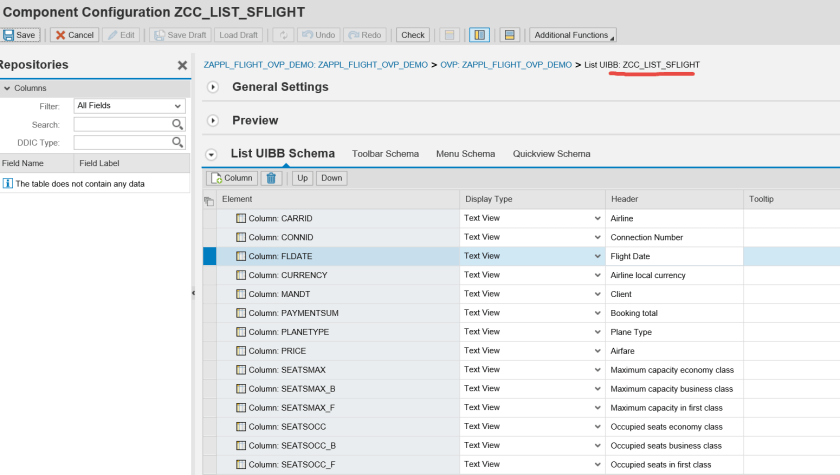
Task: Select the row for Column: FLDATE
Action: [210, 256]
